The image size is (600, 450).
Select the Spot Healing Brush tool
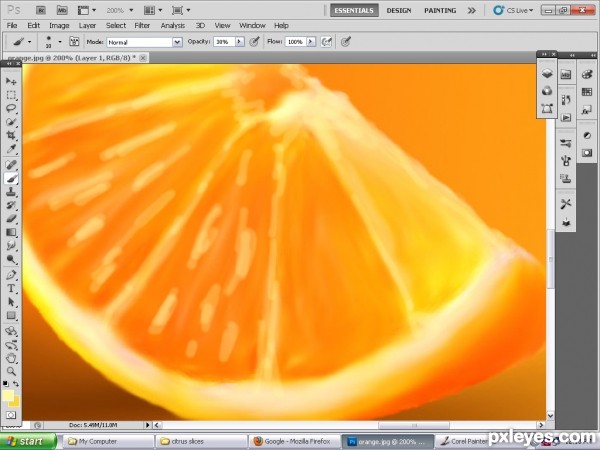[11, 165]
